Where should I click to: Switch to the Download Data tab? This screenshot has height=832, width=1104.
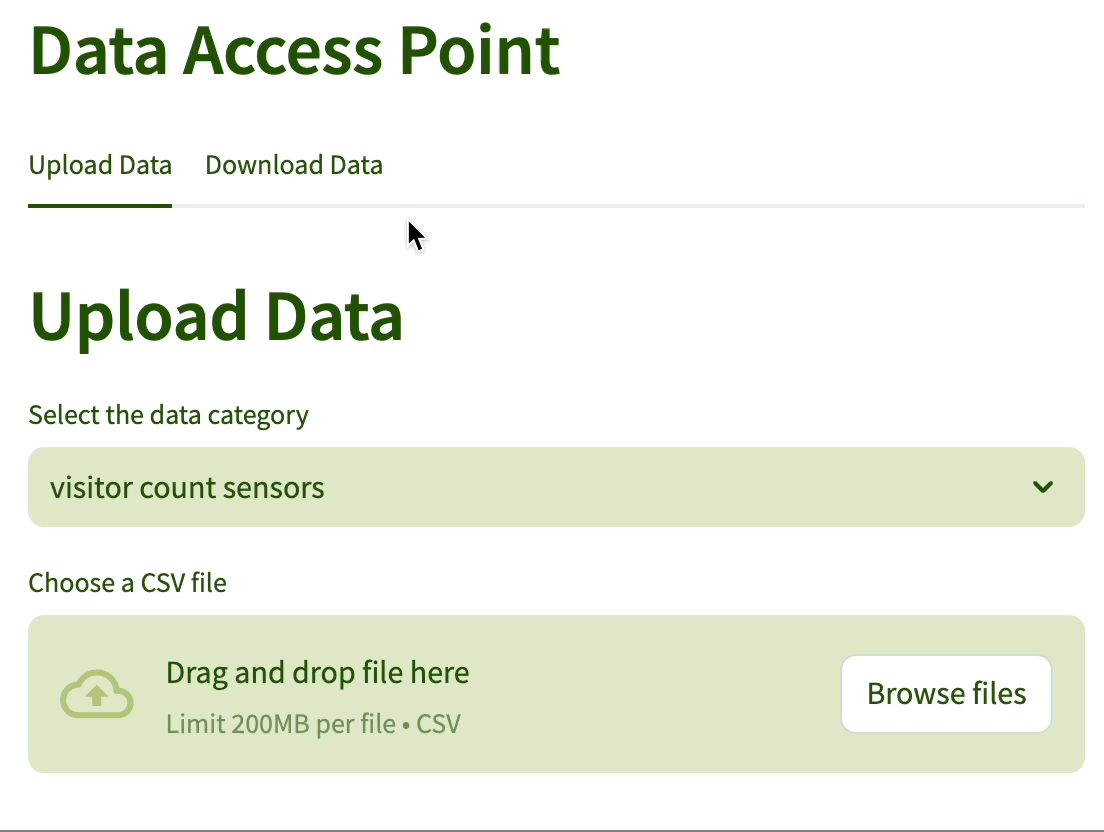coord(293,165)
